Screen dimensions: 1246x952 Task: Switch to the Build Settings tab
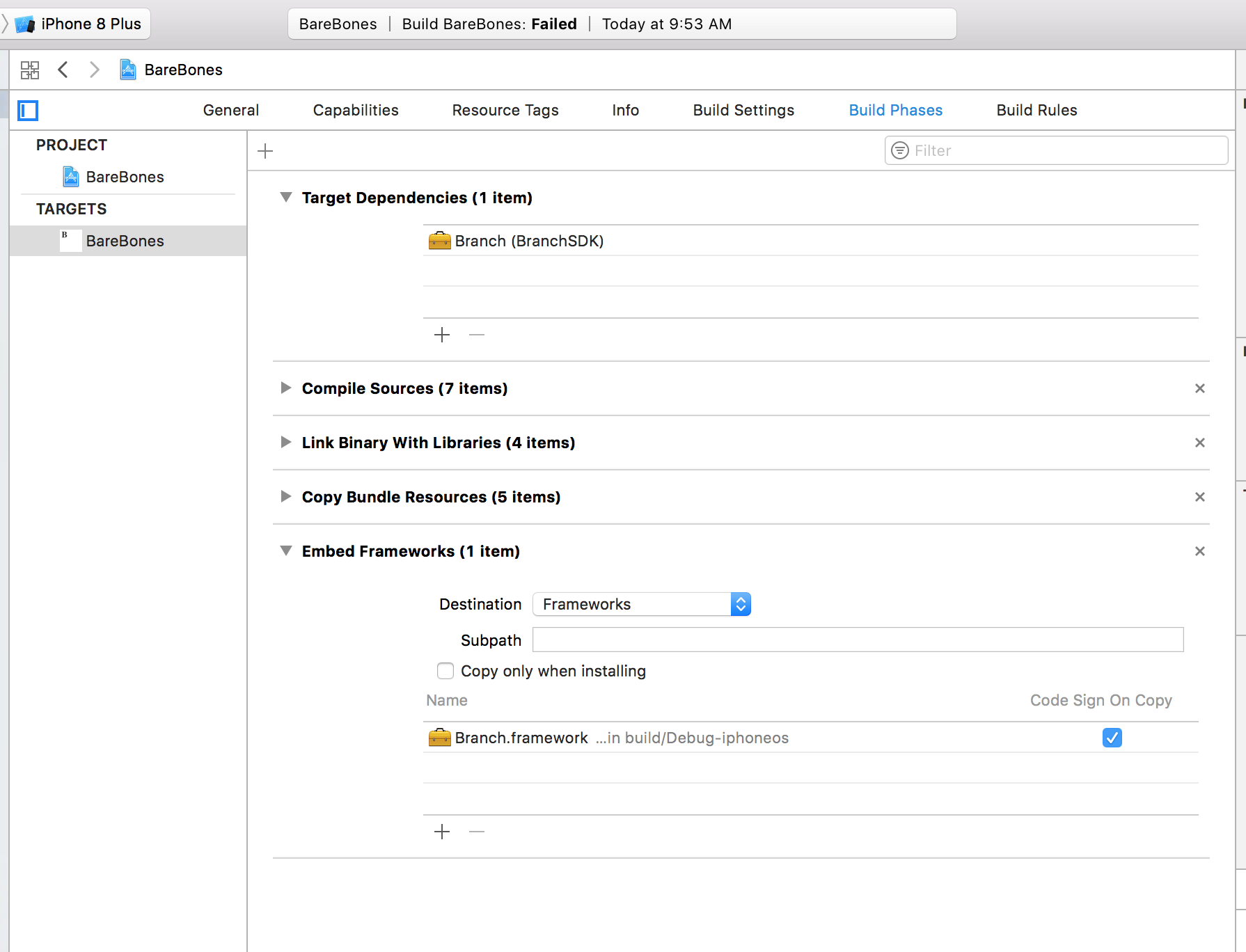tap(743, 110)
